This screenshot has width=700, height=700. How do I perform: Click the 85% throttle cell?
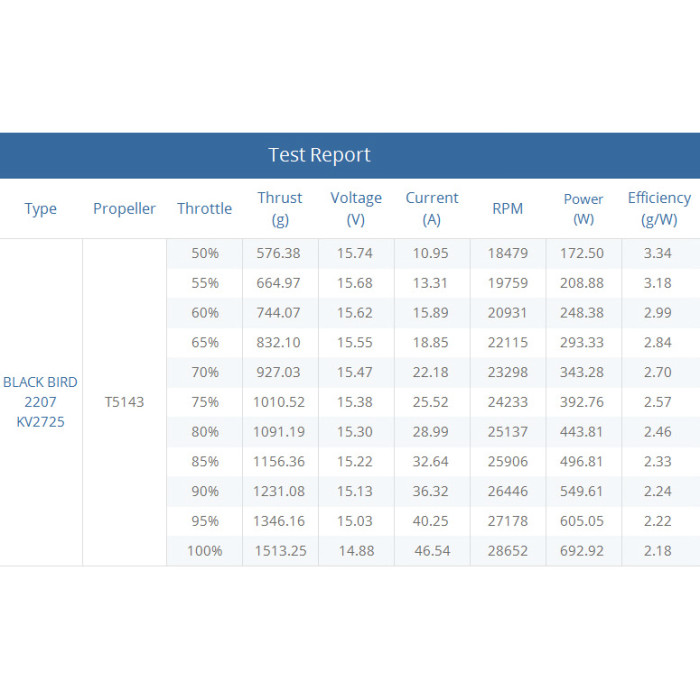click(205, 462)
